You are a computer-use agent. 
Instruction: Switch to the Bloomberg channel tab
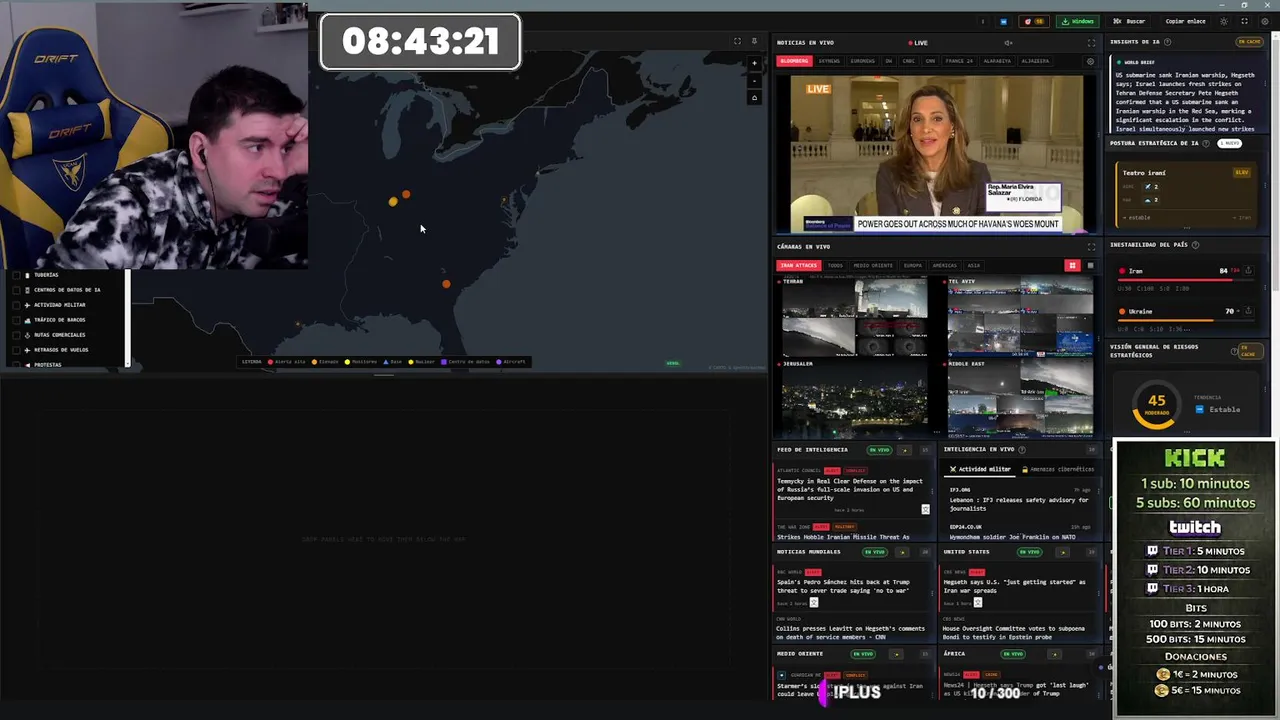tap(794, 61)
